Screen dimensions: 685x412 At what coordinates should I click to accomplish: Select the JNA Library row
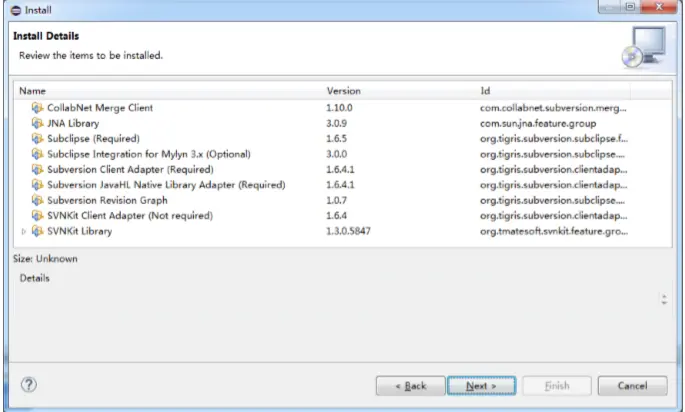pos(343,123)
